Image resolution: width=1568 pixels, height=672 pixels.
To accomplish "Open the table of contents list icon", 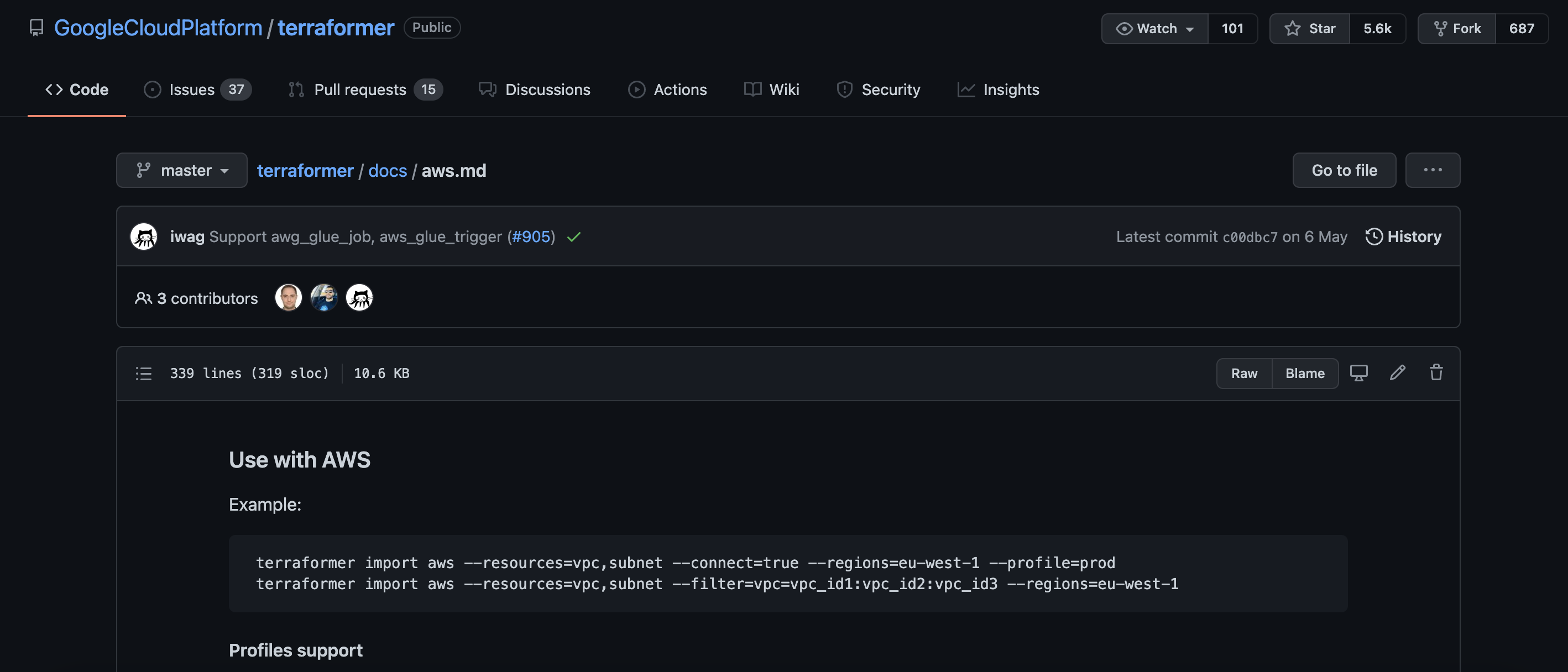I will click(x=144, y=374).
